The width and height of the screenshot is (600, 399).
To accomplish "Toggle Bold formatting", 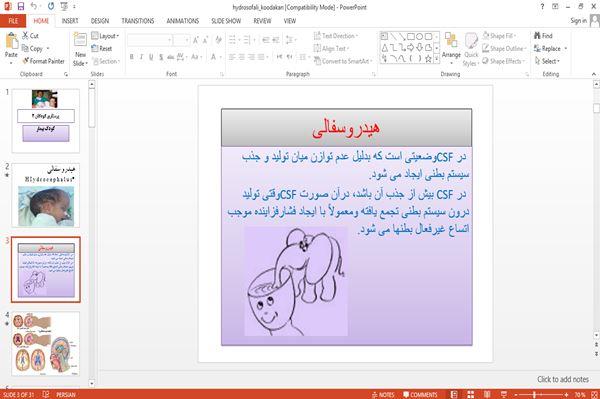I will 132,57.
